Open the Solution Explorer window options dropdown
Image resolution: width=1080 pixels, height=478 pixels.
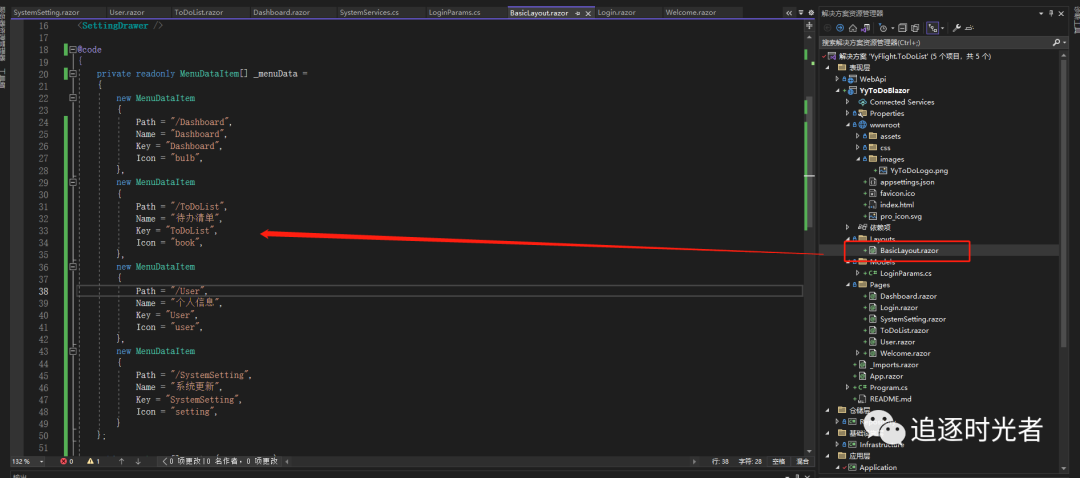coord(1041,14)
